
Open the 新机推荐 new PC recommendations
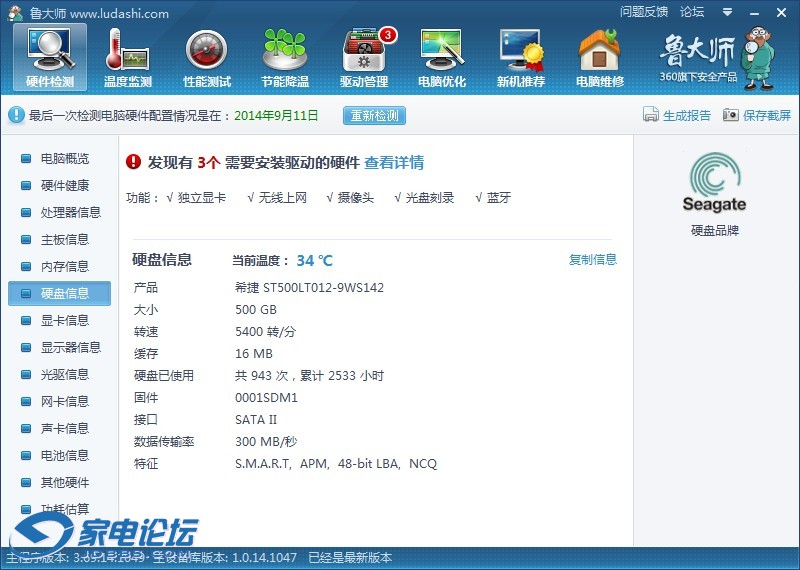tap(521, 57)
